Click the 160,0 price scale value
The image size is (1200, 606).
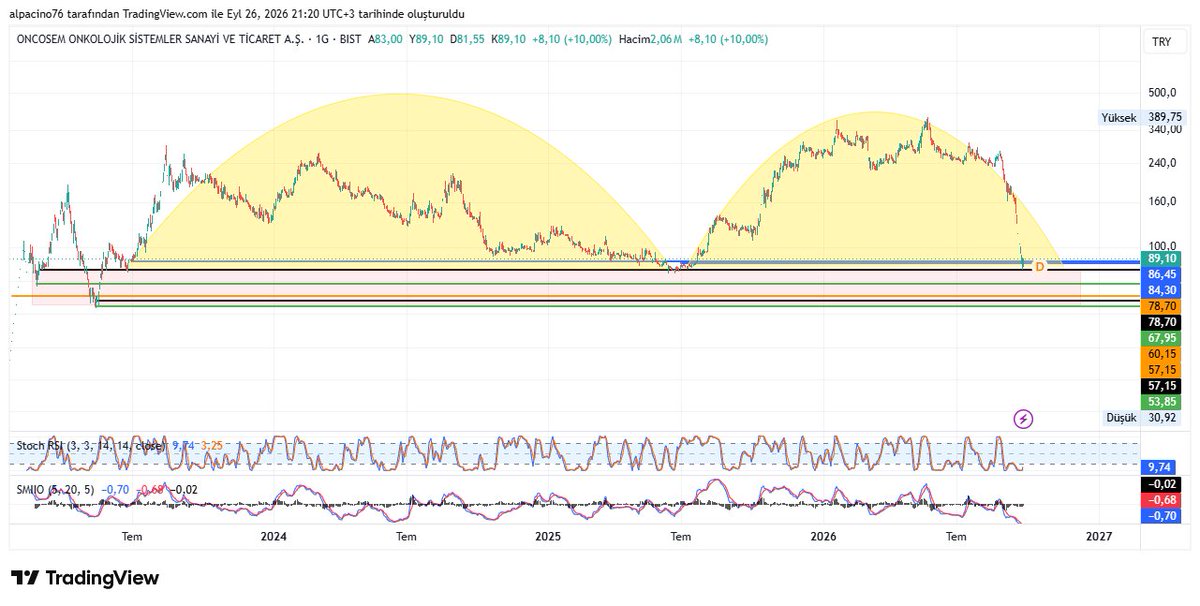pos(1161,202)
